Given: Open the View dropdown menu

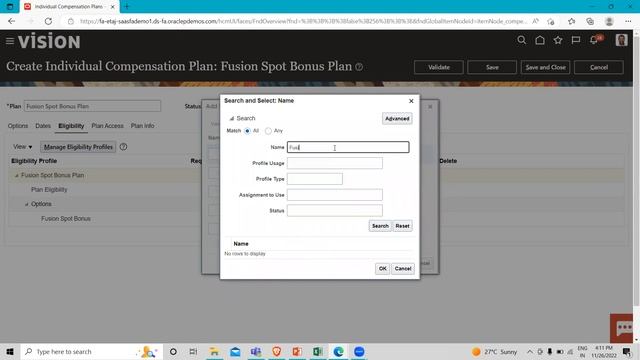Looking at the screenshot, I should point(22,147).
